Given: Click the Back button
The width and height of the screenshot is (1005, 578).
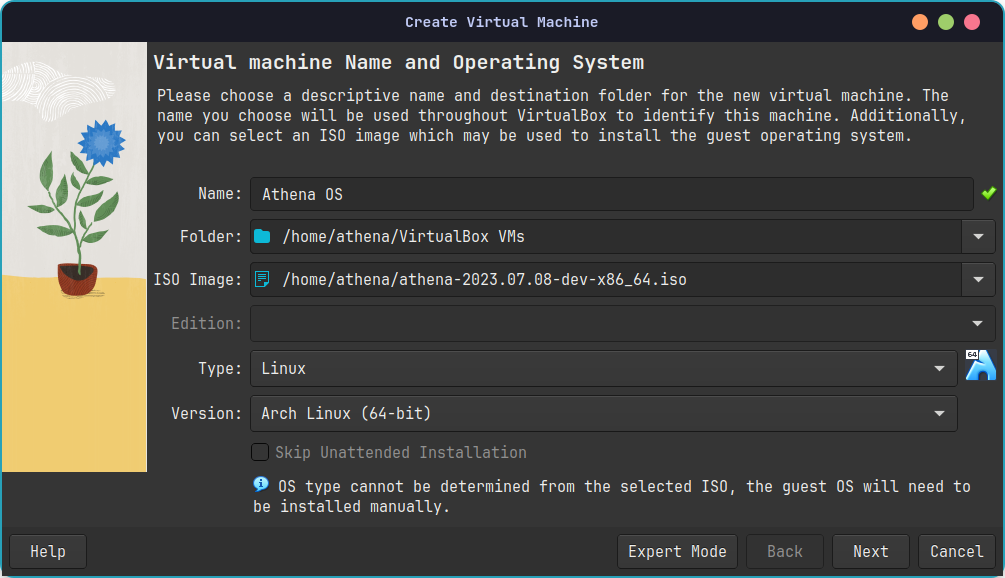Looking at the screenshot, I should 784,551.
